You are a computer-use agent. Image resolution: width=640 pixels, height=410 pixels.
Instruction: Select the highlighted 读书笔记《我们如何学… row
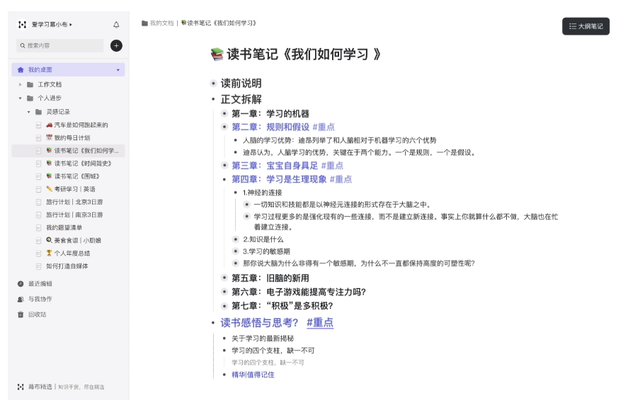pyautogui.click(x=68, y=151)
